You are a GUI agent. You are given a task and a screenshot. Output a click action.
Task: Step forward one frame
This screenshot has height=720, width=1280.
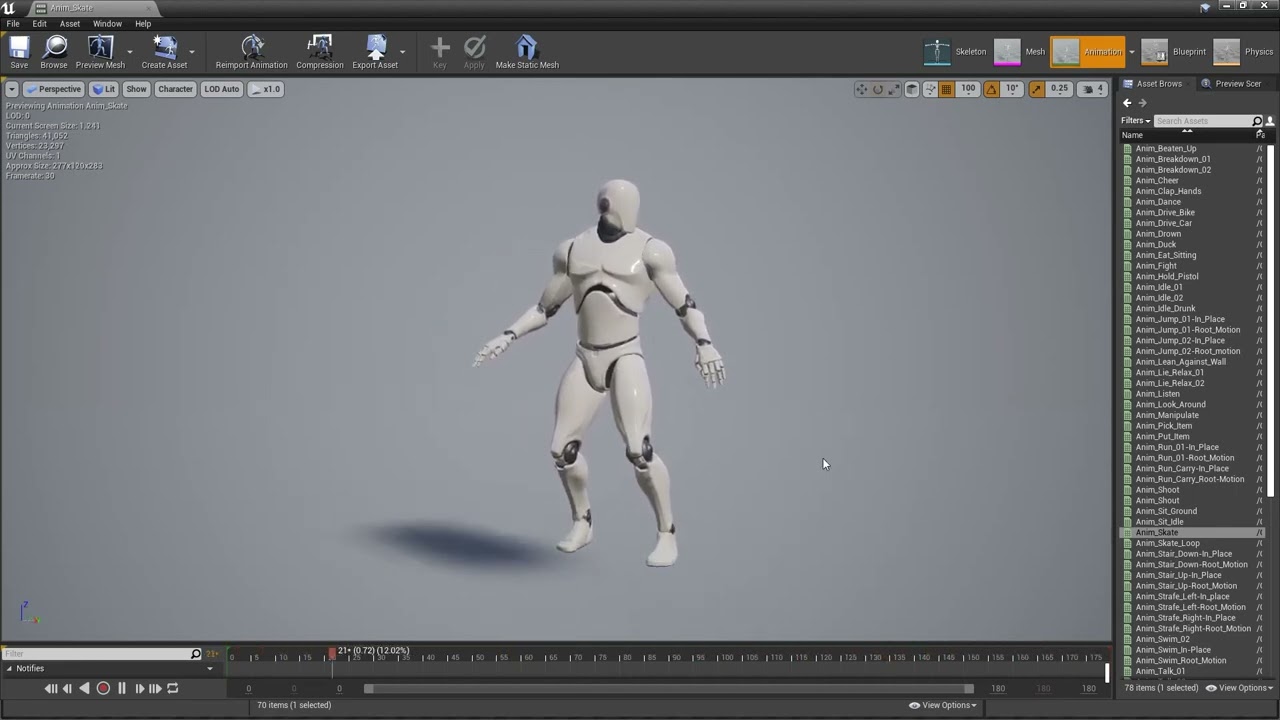pyautogui.click(x=139, y=688)
